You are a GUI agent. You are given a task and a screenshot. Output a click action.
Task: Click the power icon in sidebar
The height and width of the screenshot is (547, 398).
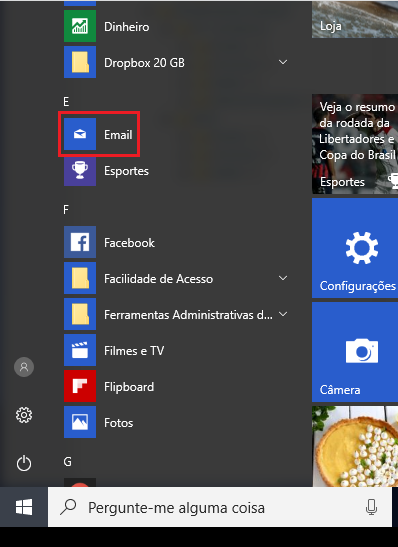(x=24, y=464)
